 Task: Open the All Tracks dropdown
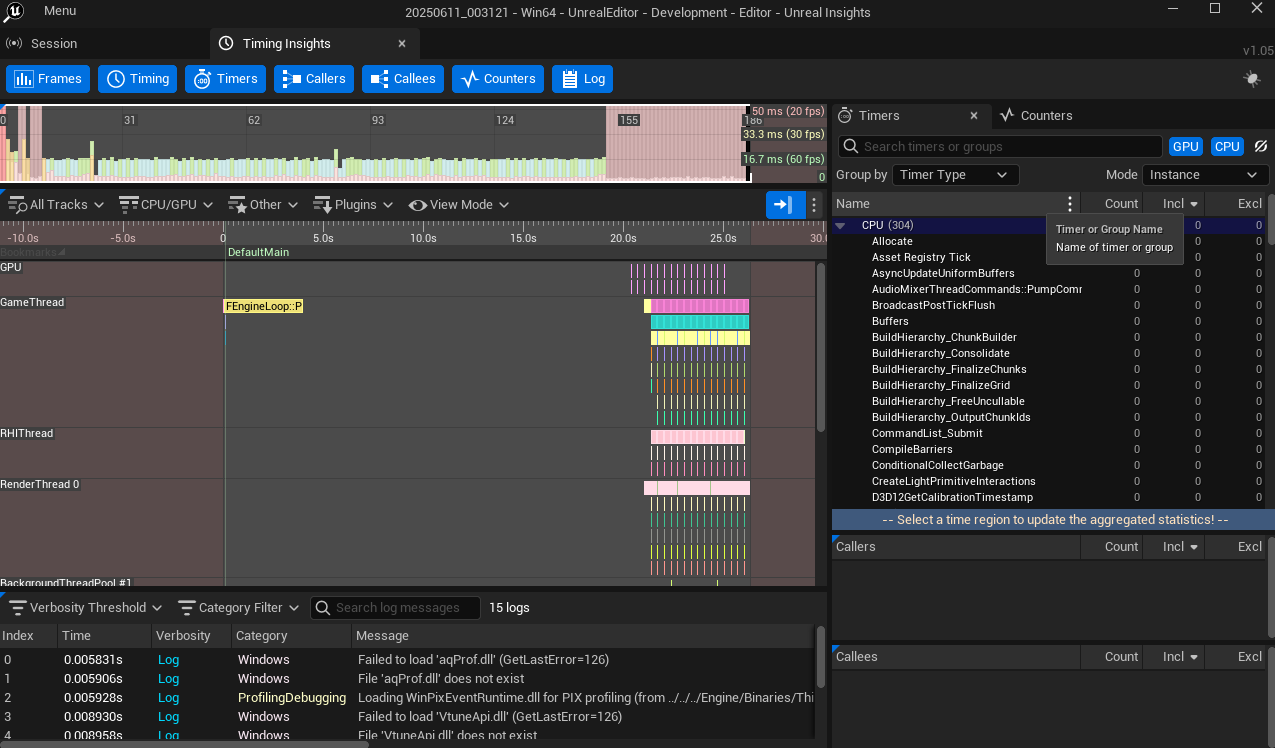tap(56, 205)
